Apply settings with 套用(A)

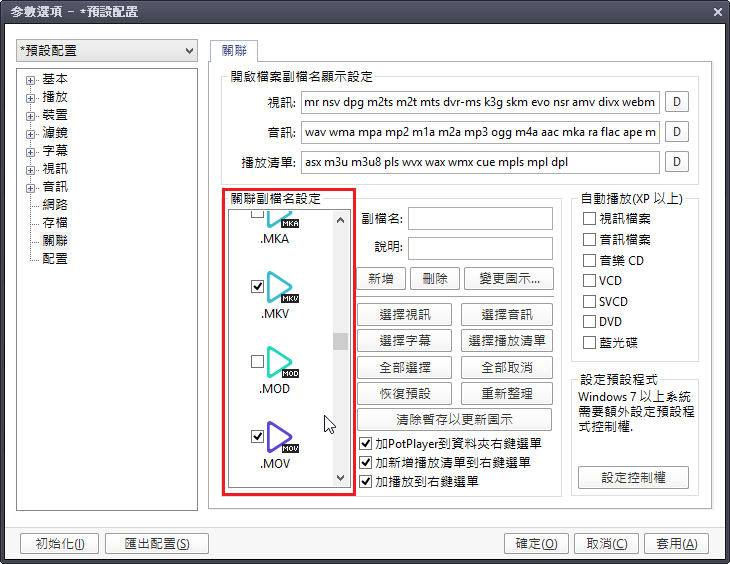676,544
